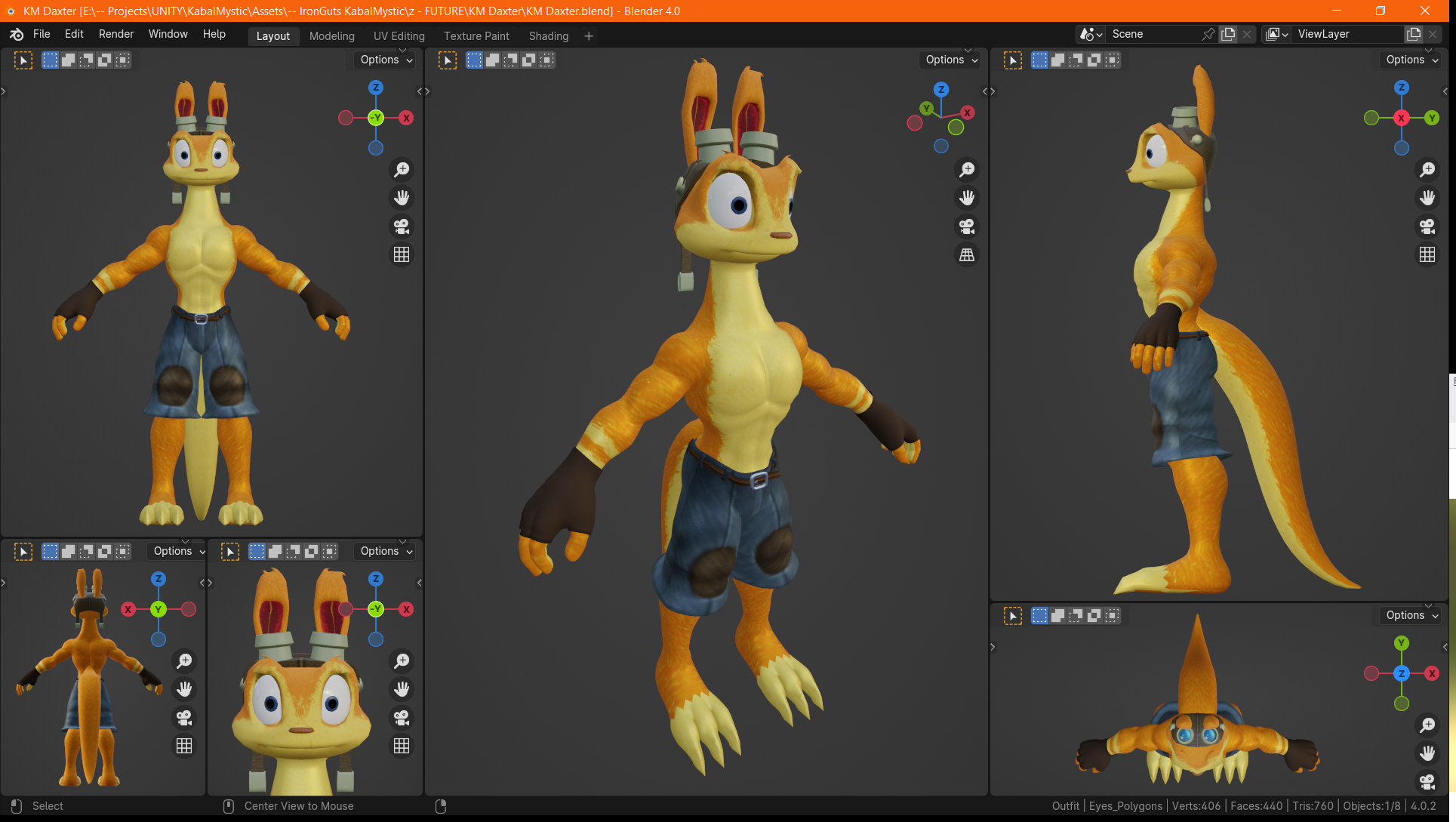Image resolution: width=1456 pixels, height=822 pixels.
Task: Click new scene icon beside Scene field
Action: [1229, 34]
